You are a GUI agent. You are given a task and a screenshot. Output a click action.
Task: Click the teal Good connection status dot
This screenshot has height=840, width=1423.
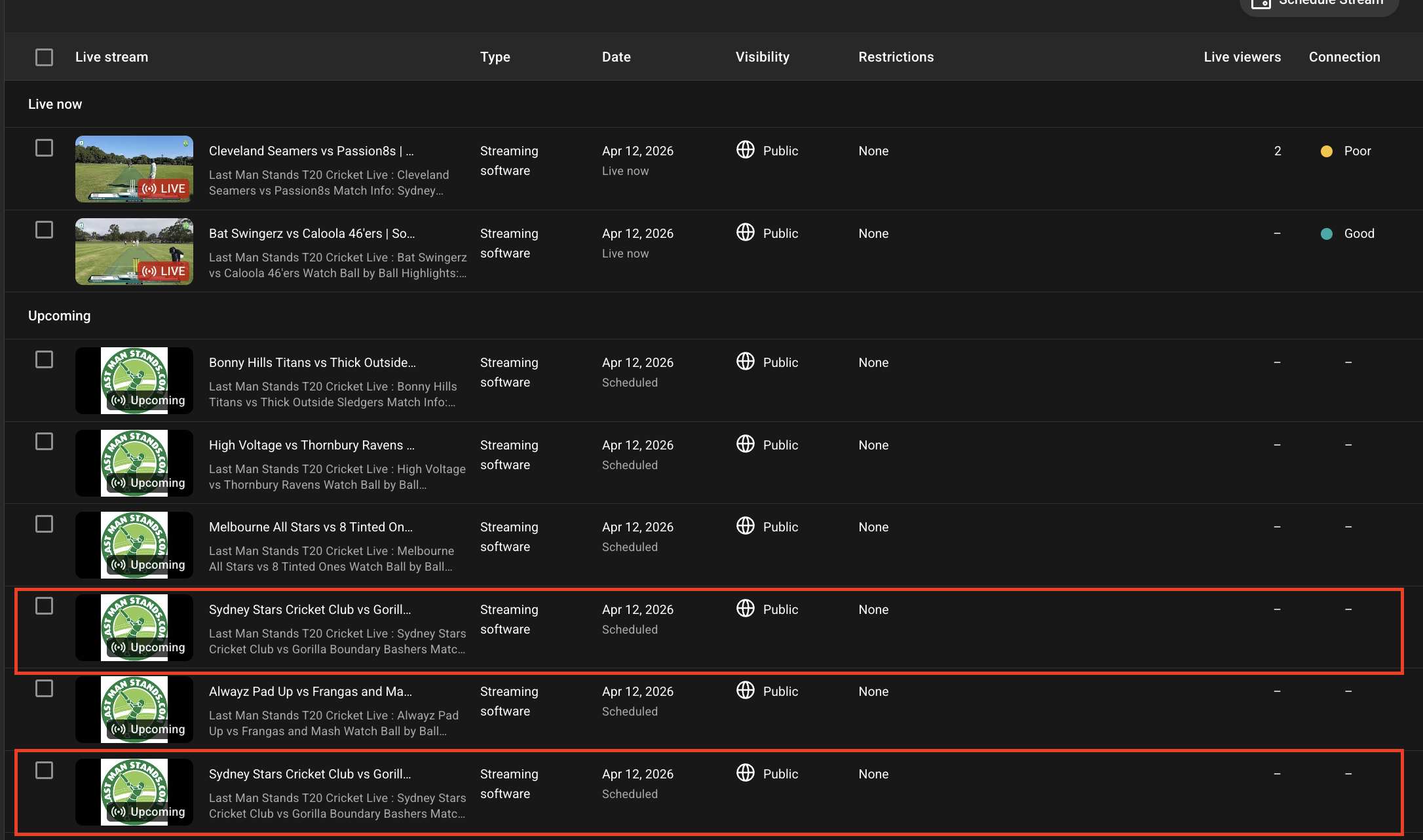1327,234
